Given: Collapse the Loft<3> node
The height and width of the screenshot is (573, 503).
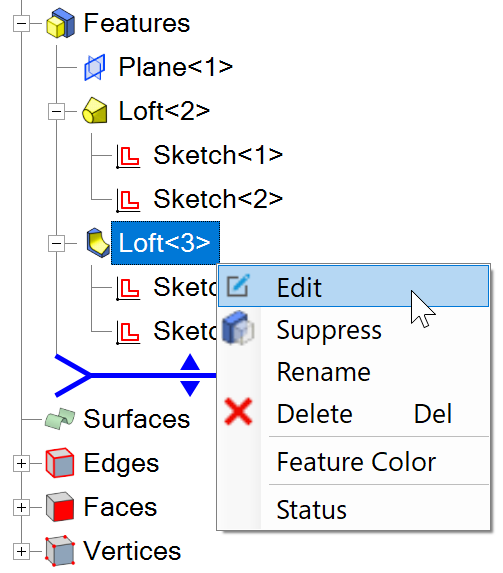Looking at the screenshot, I should tap(56, 243).
